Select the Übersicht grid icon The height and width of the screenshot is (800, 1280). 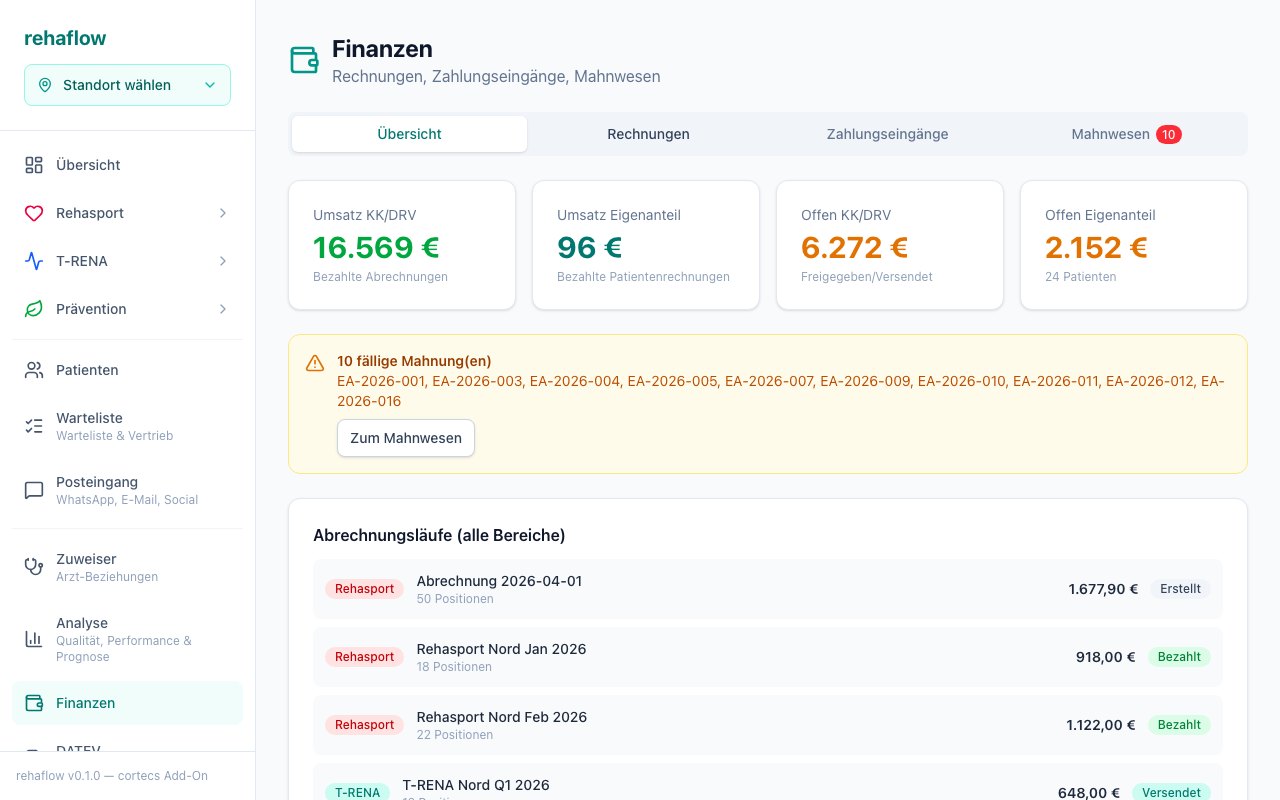click(33, 164)
